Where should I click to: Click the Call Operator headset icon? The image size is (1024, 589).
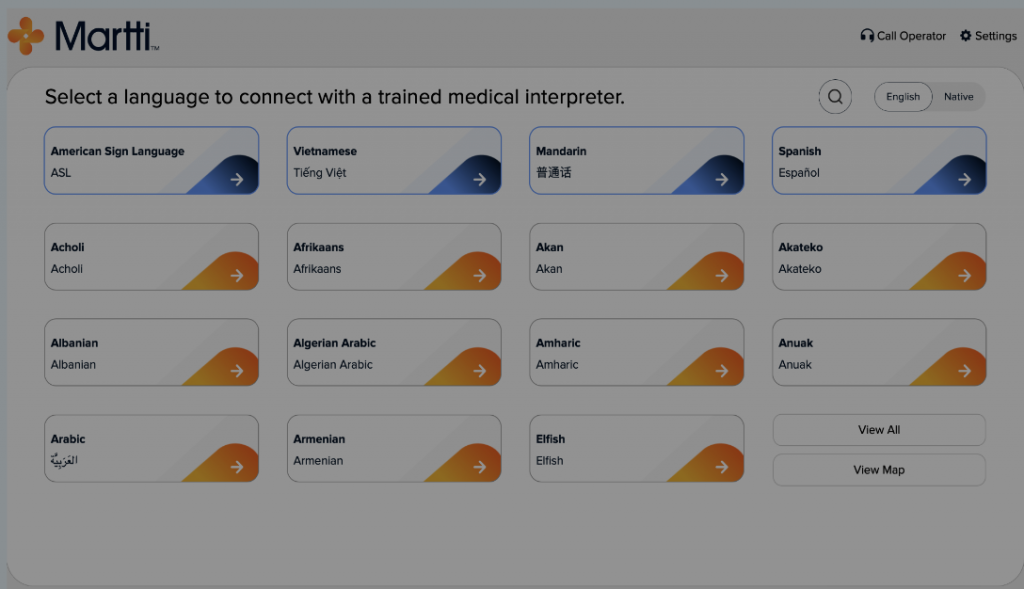click(867, 36)
